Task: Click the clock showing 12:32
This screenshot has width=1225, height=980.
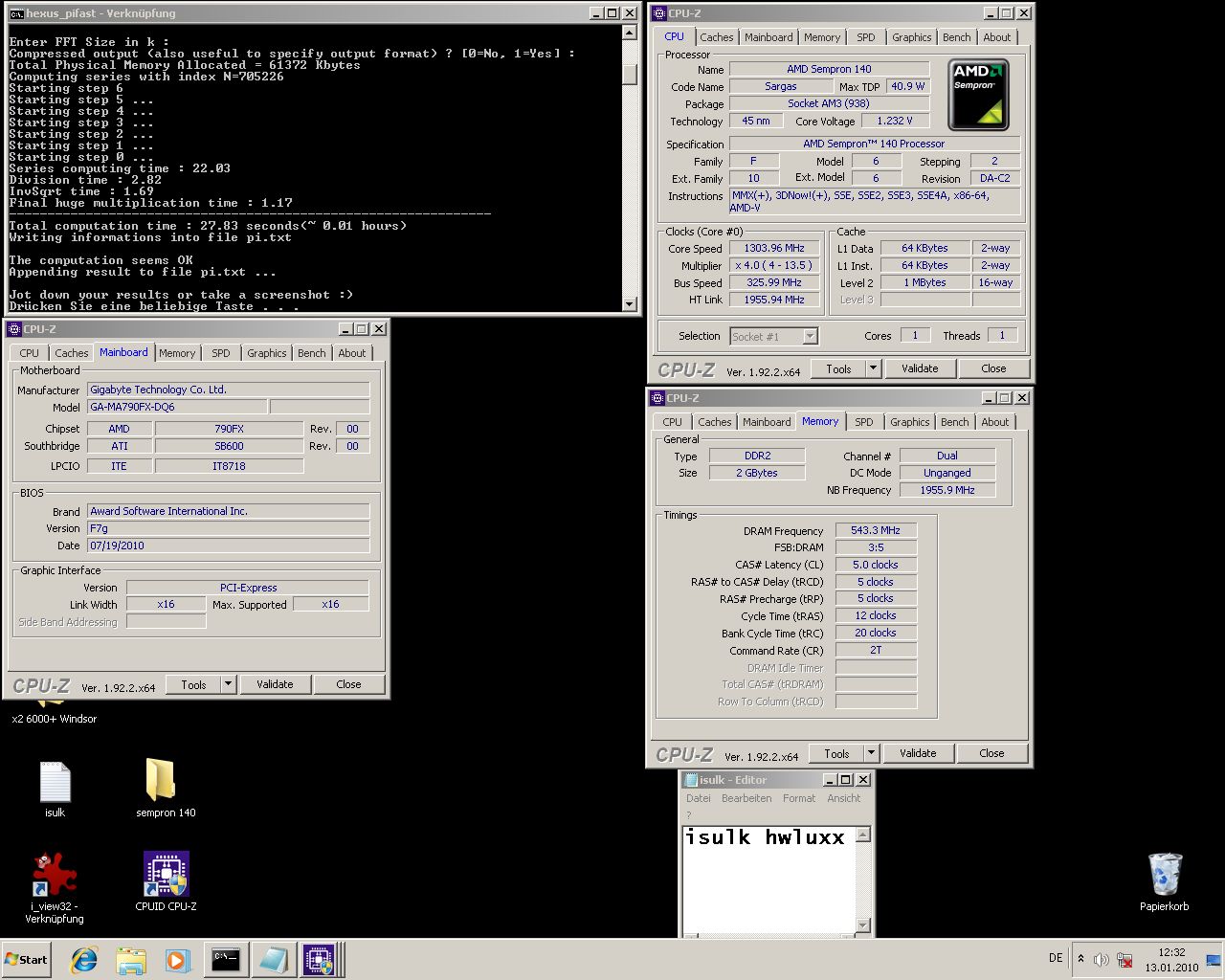Action: [1171, 952]
